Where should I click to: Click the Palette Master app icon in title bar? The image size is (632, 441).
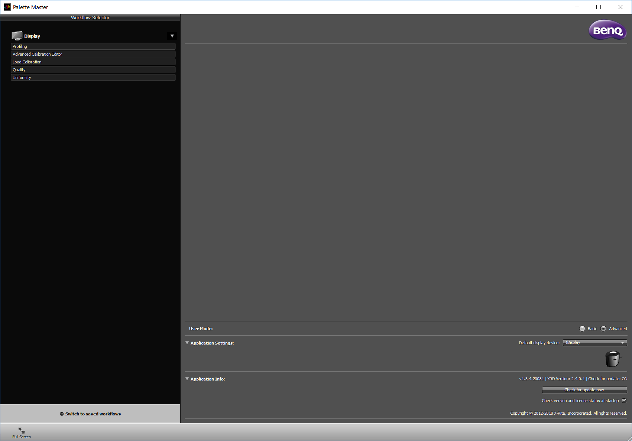(x=7, y=7)
